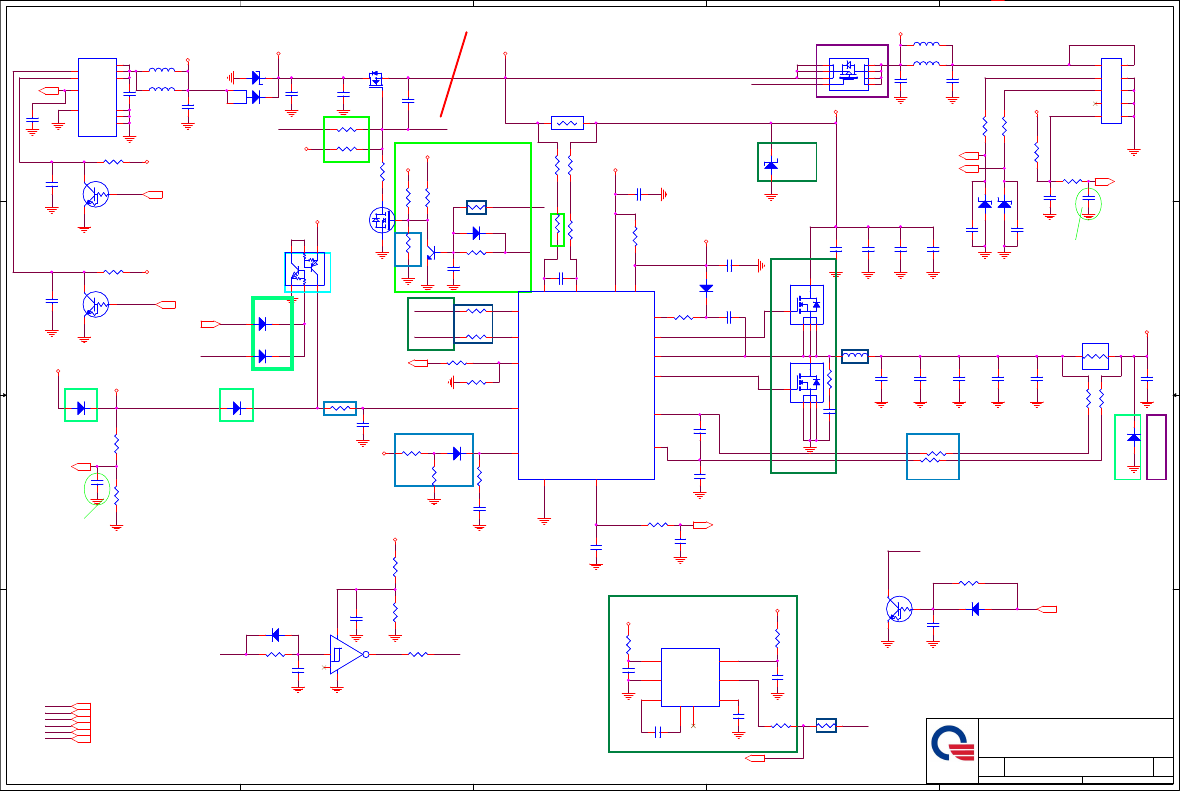Select the Schmitt-trigger inverter gate symbol
This screenshot has height=791, width=1180.
(348, 655)
